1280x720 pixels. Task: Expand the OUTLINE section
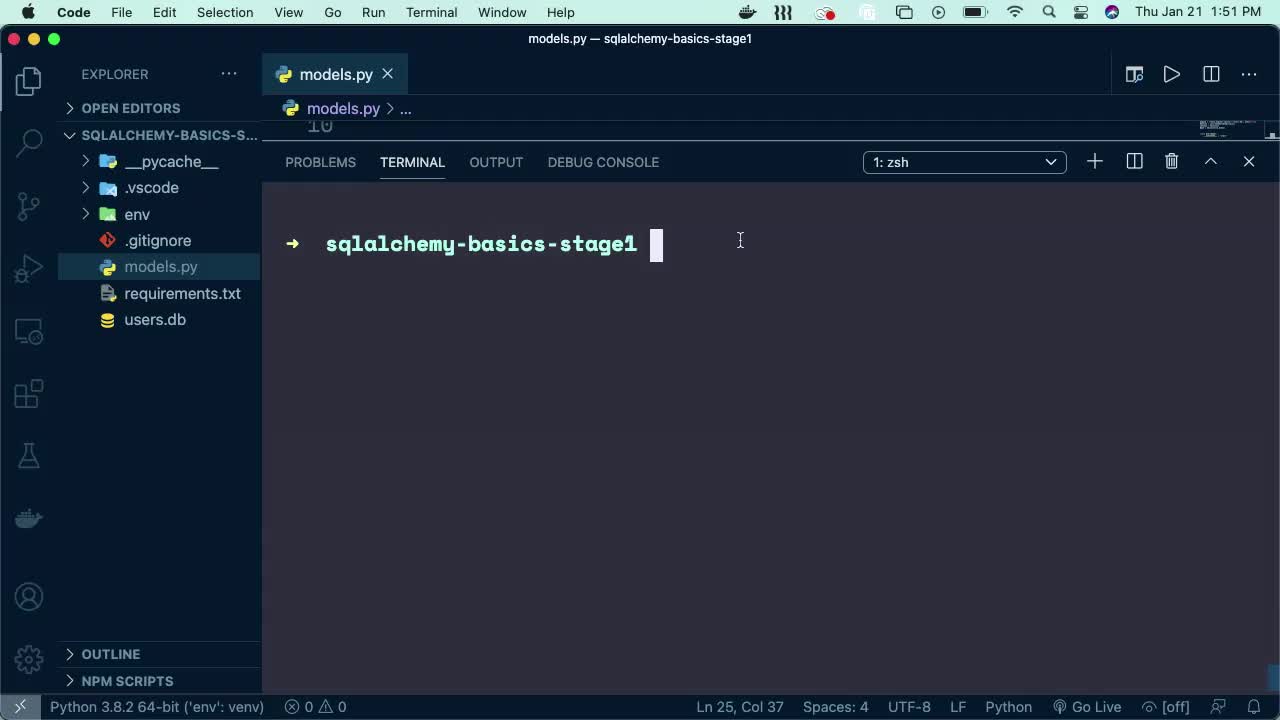click(x=111, y=654)
